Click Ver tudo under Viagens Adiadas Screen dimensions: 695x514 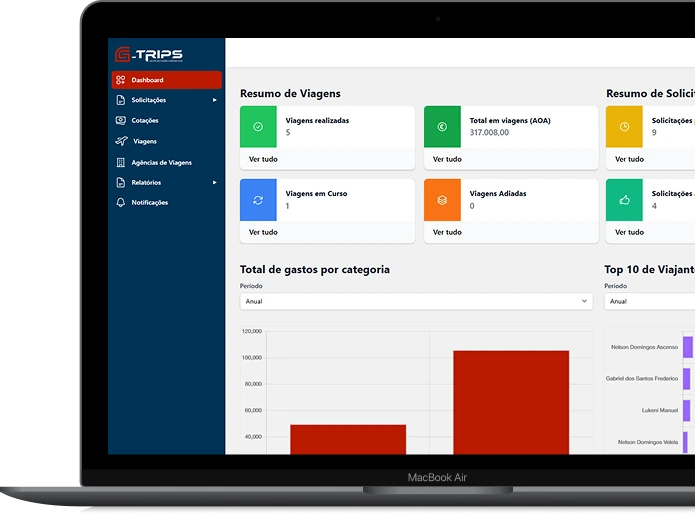tap(447, 232)
